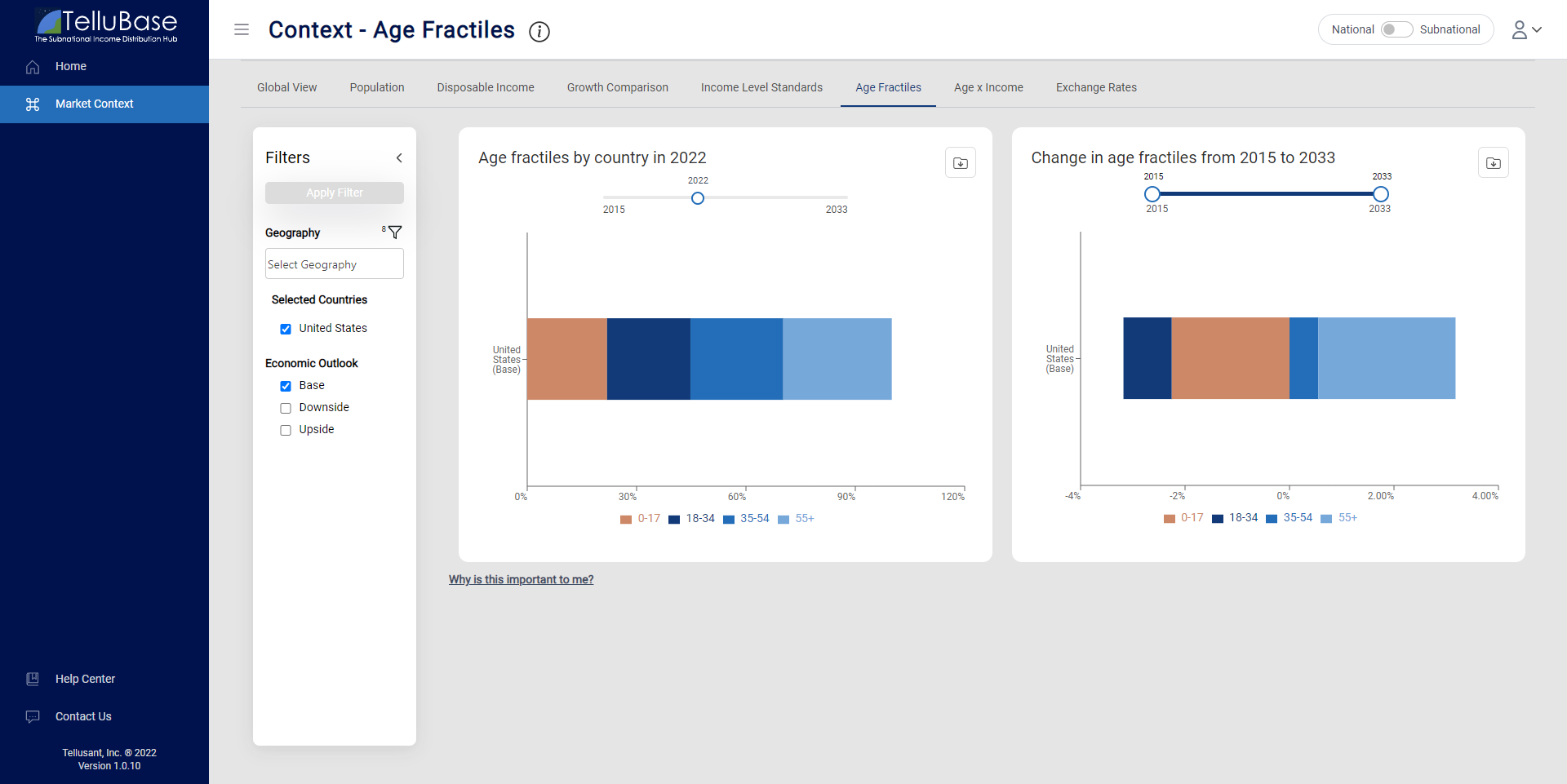Click the 2033 end handle of range slider
This screenshot has height=784, width=1567.
[x=1381, y=194]
